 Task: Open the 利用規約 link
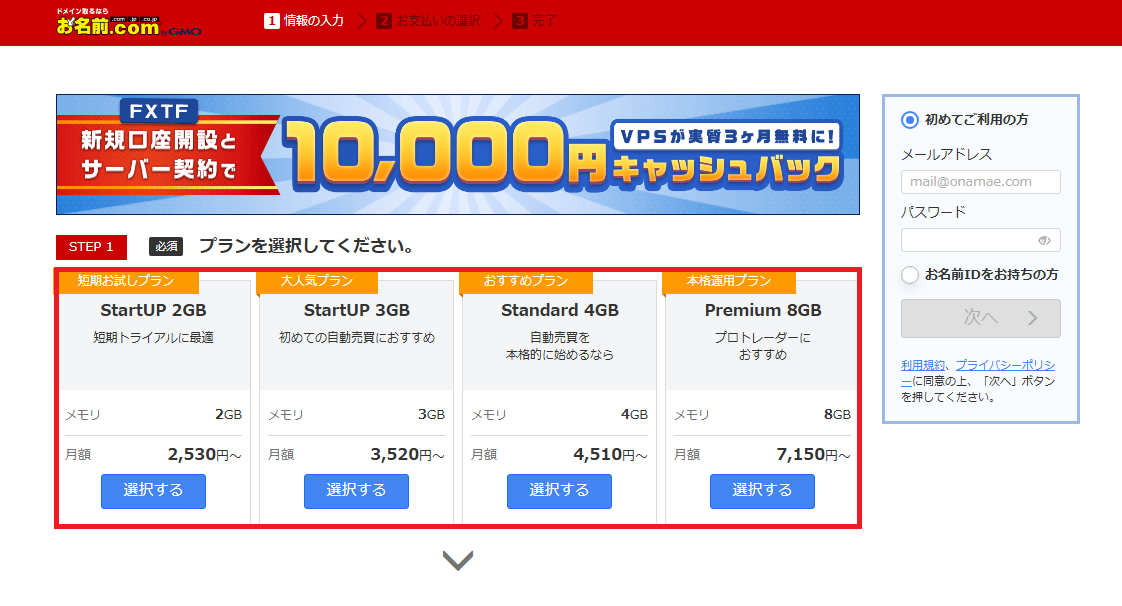[922, 366]
